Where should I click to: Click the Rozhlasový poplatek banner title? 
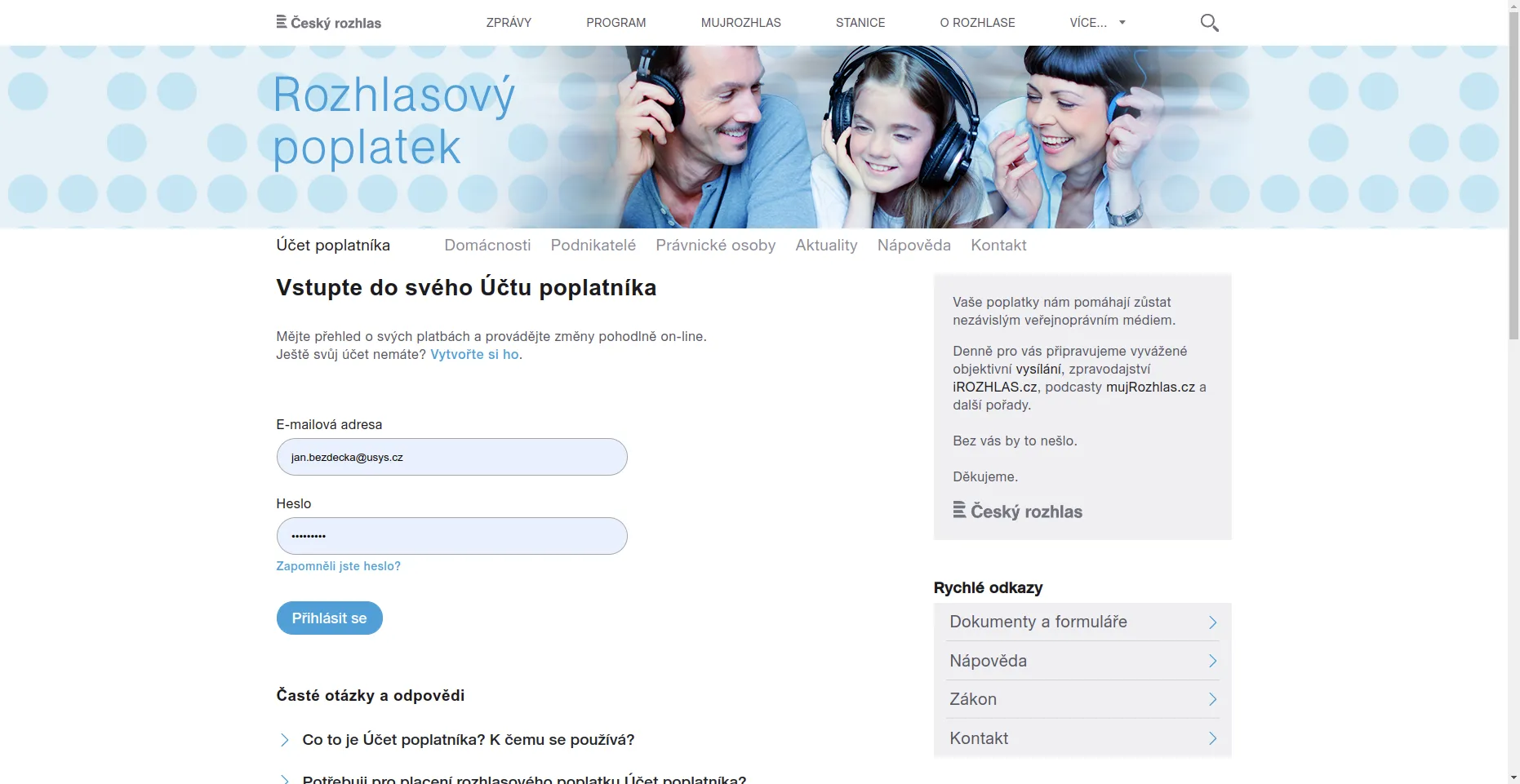coord(393,121)
